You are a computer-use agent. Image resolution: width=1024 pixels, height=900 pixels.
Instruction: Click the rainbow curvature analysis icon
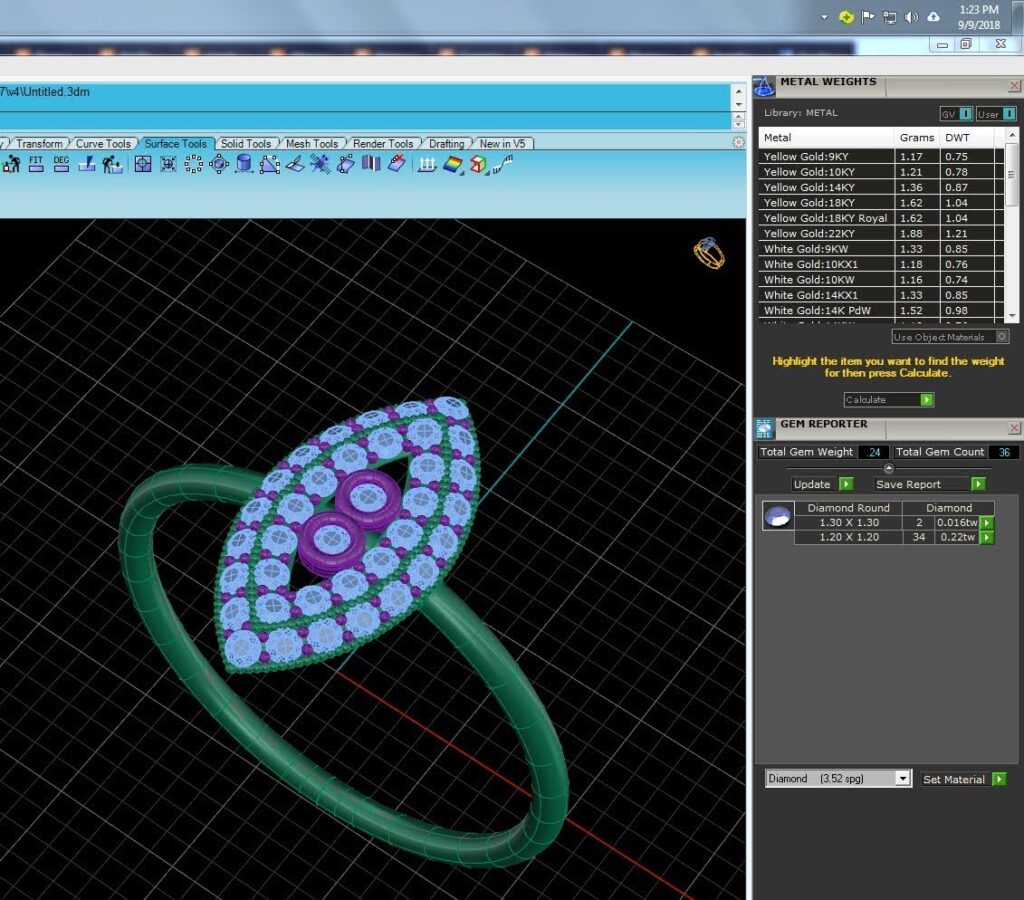[453, 165]
